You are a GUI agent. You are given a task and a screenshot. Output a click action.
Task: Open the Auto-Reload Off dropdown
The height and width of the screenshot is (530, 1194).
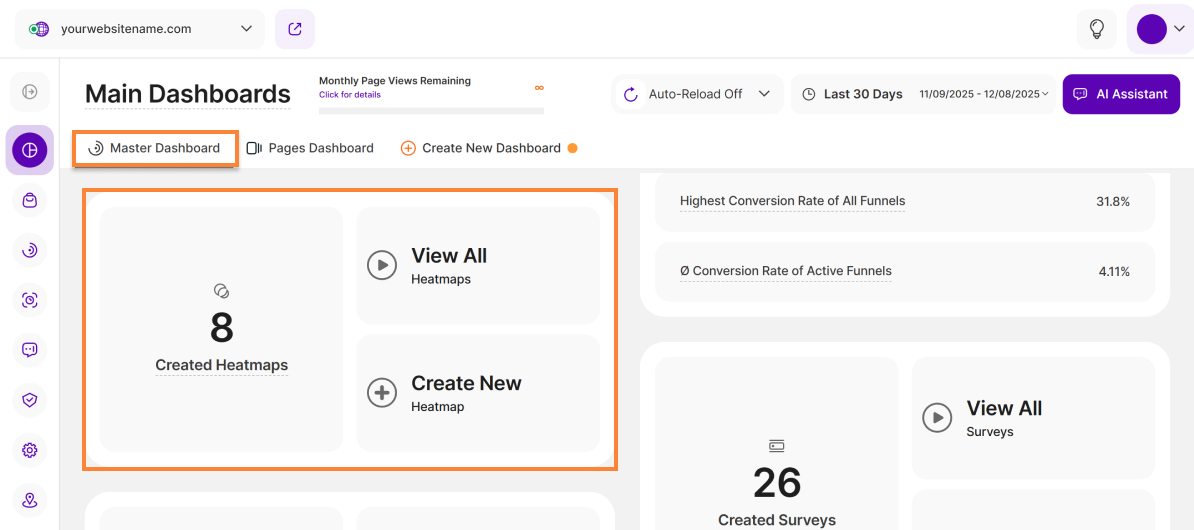(697, 94)
